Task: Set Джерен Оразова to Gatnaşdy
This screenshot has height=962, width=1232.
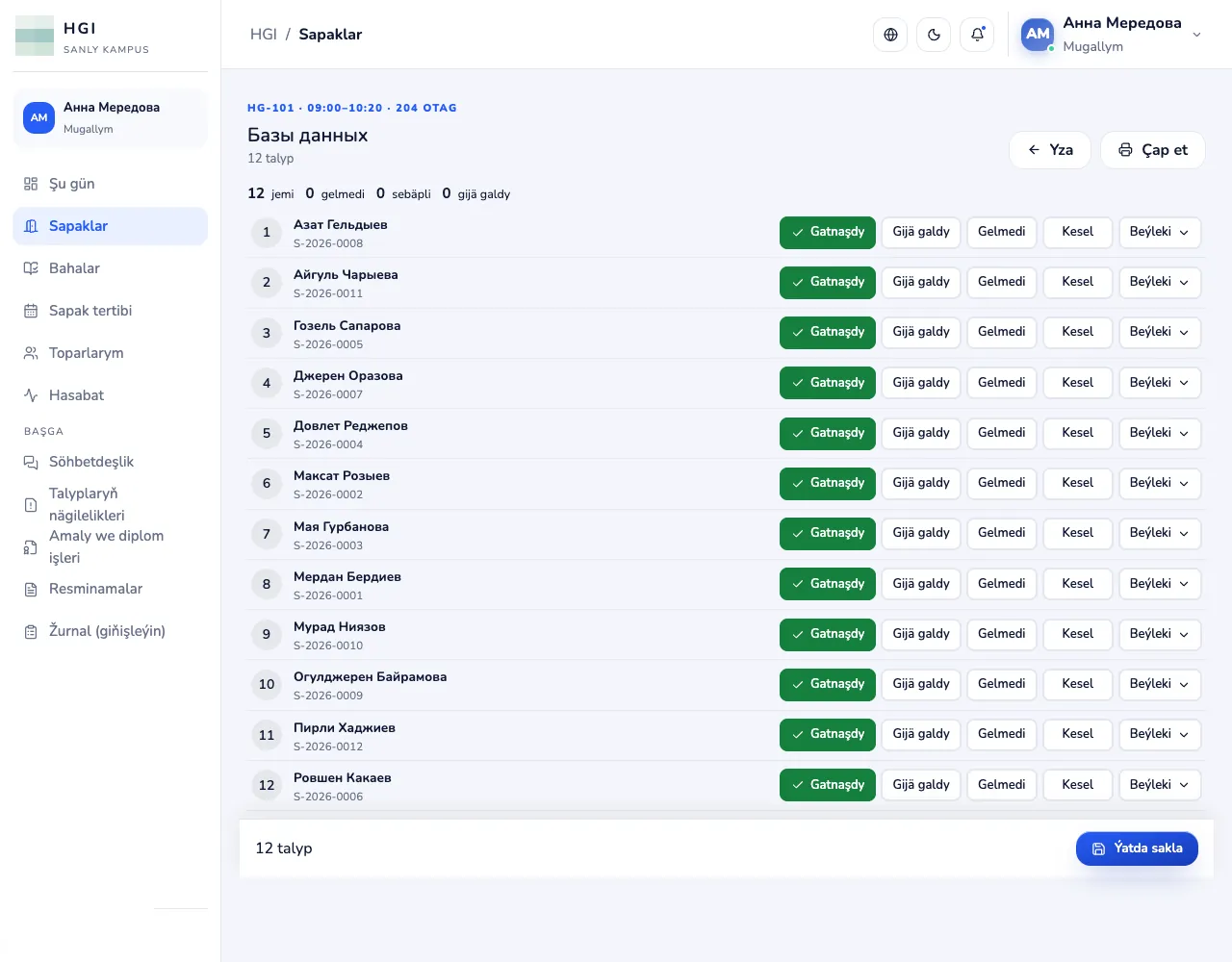Action: [x=828, y=383]
